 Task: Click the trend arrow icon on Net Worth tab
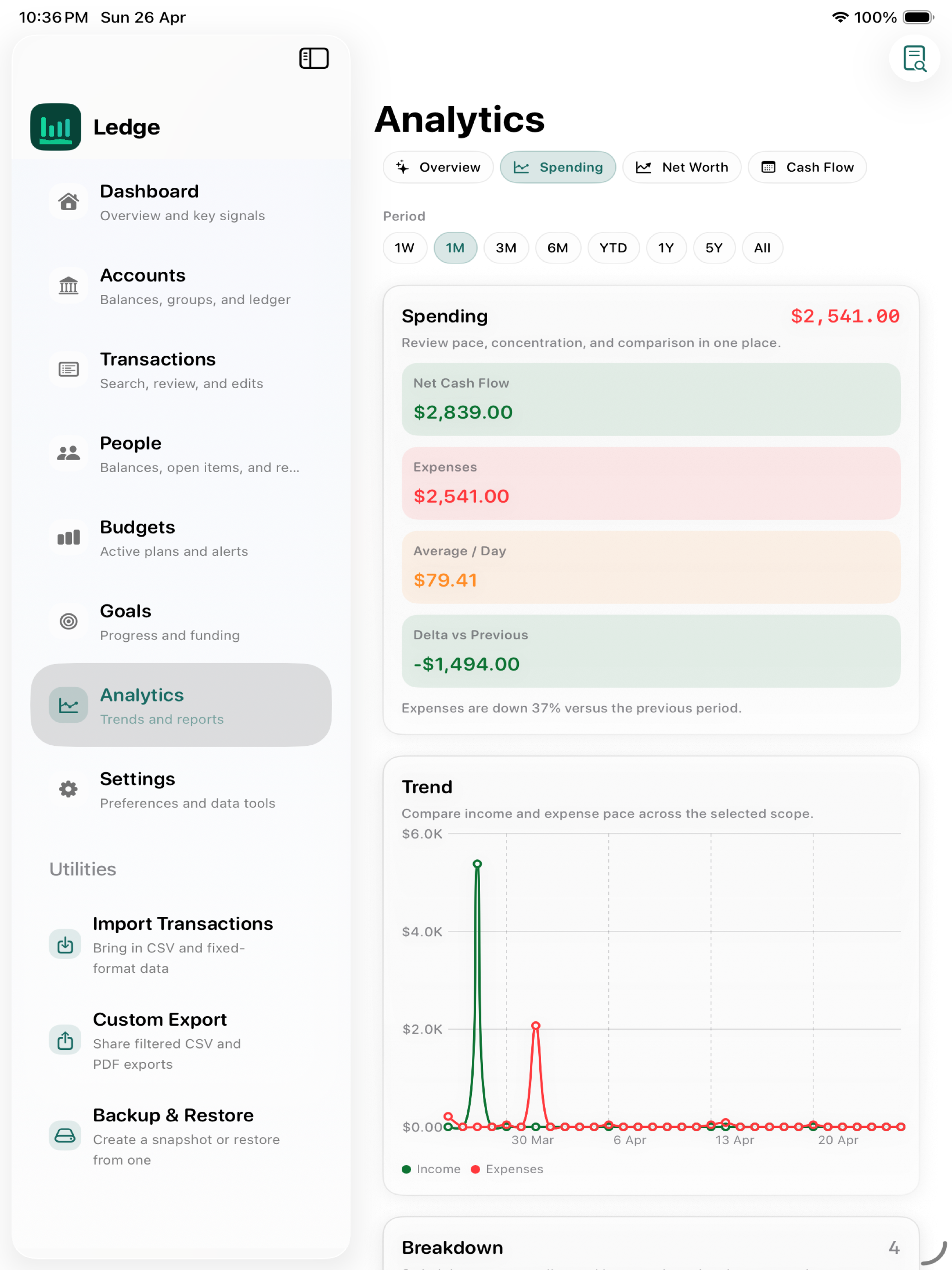click(643, 167)
